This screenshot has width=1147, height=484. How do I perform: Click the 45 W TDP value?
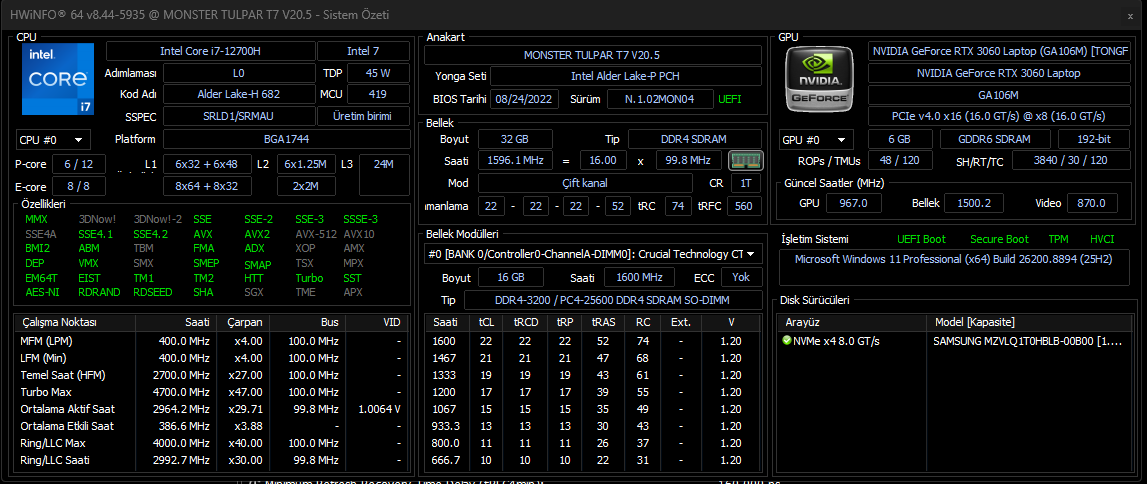[x=378, y=73]
